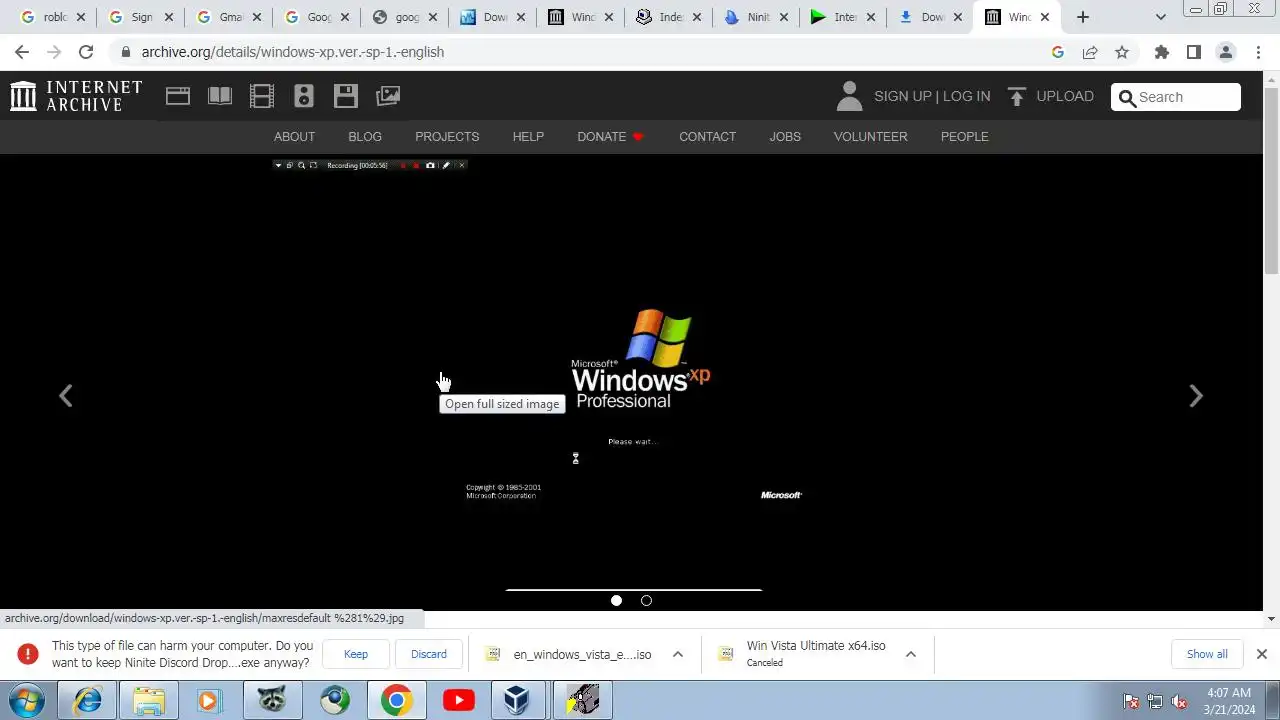Open CONTACT in the Archive nav
The image size is (1280, 720).
(707, 136)
